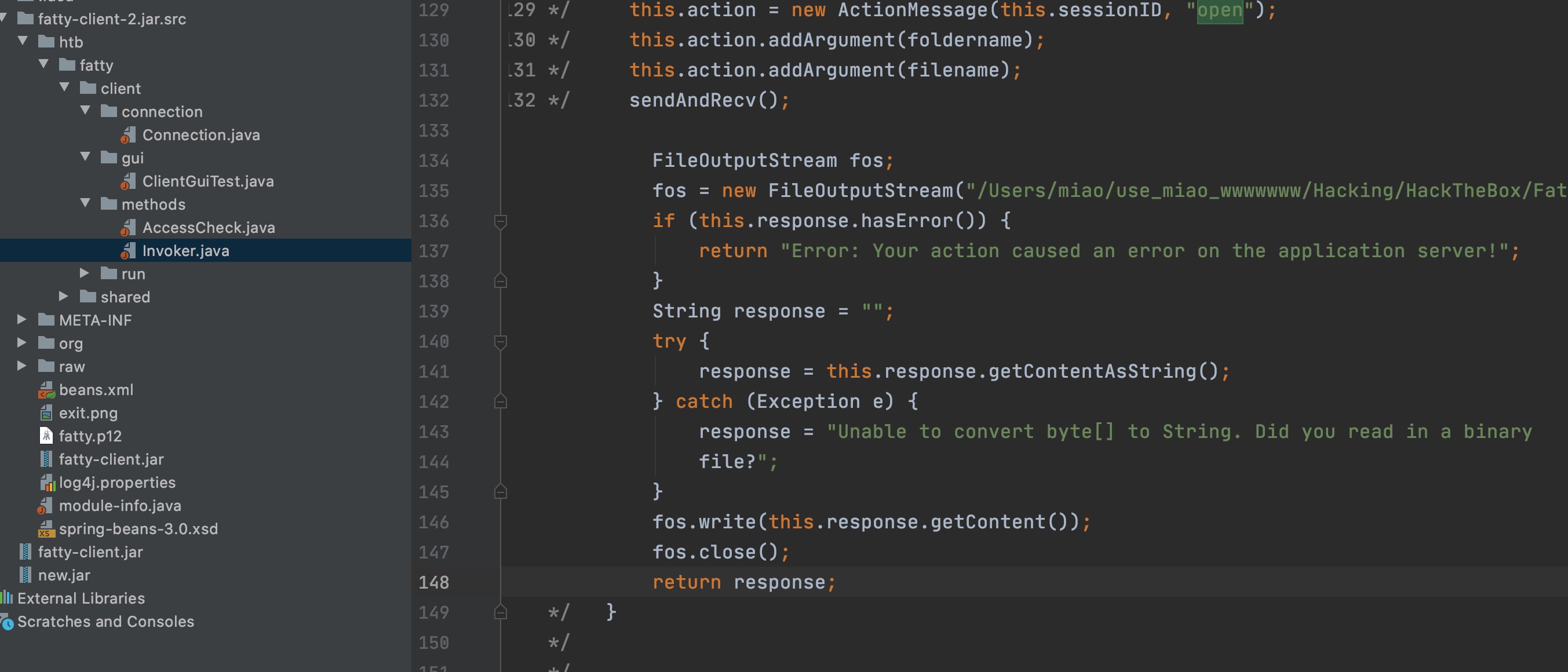Fold the if block at line 136
Screen dimensions: 1568x672
(500, 221)
